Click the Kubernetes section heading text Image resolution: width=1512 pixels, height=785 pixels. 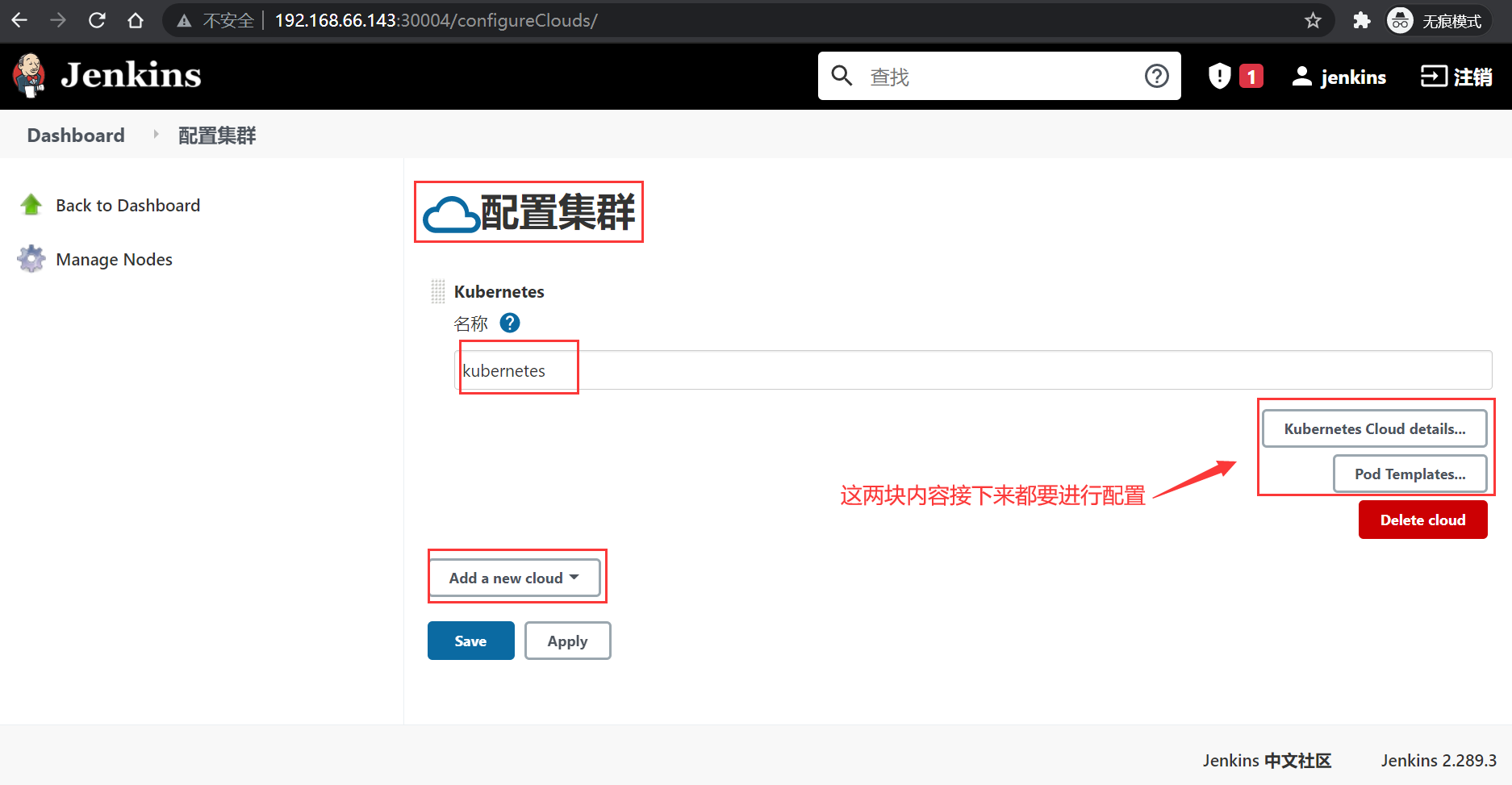499,291
